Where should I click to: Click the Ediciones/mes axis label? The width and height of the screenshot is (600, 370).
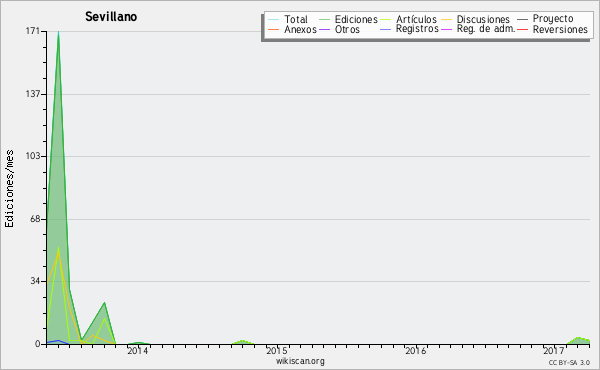(x=9, y=189)
